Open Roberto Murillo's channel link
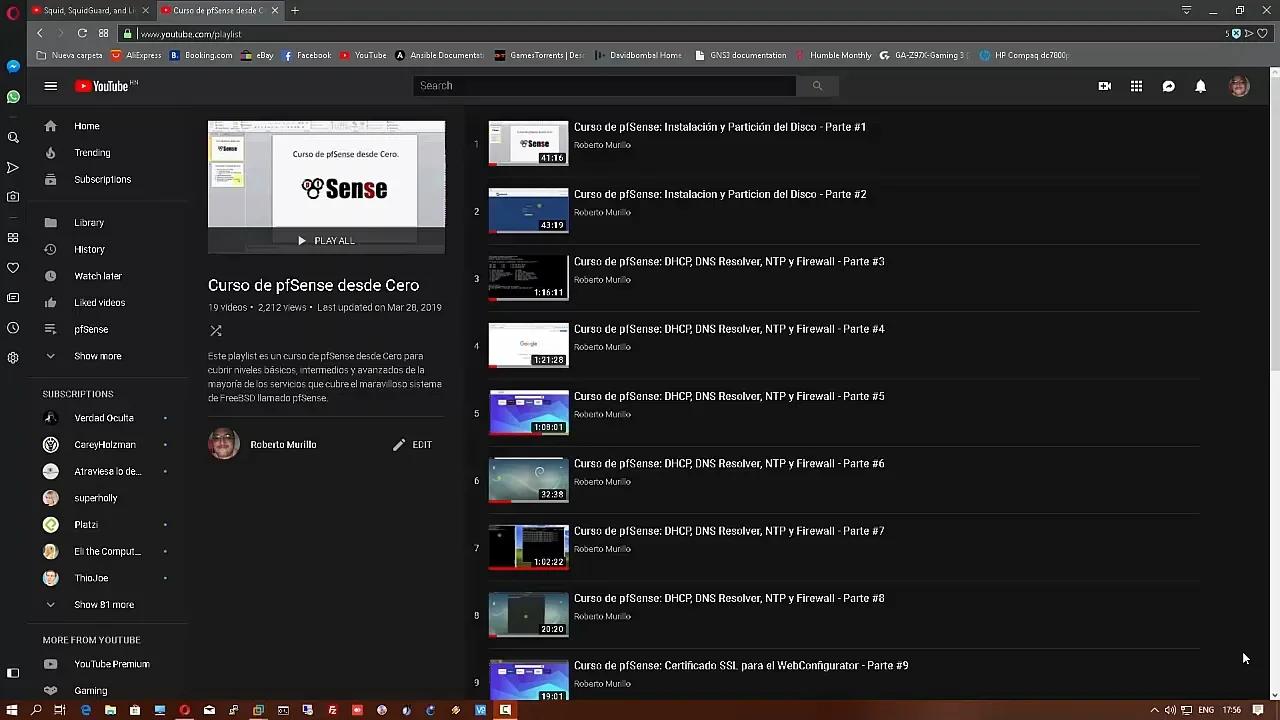The width and height of the screenshot is (1280, 720). tap(283, 444)
